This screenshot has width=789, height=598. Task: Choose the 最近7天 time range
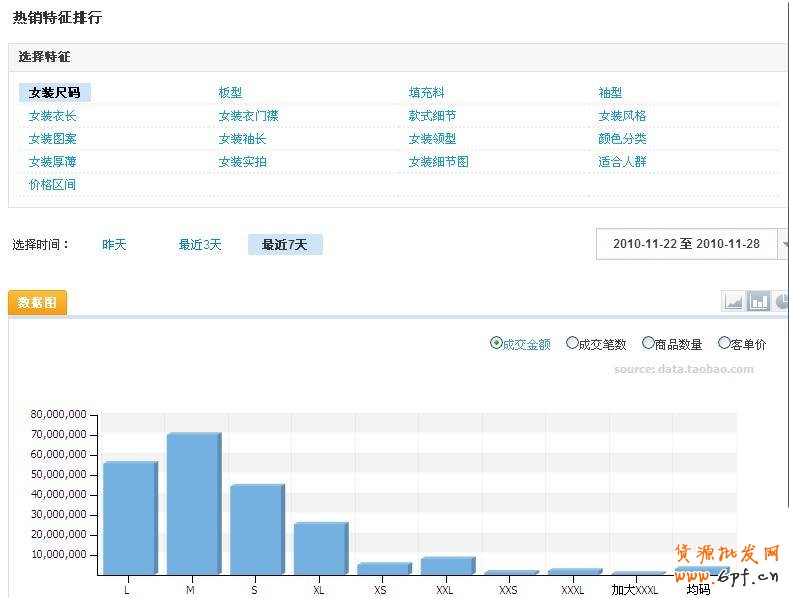coord(284,245)
